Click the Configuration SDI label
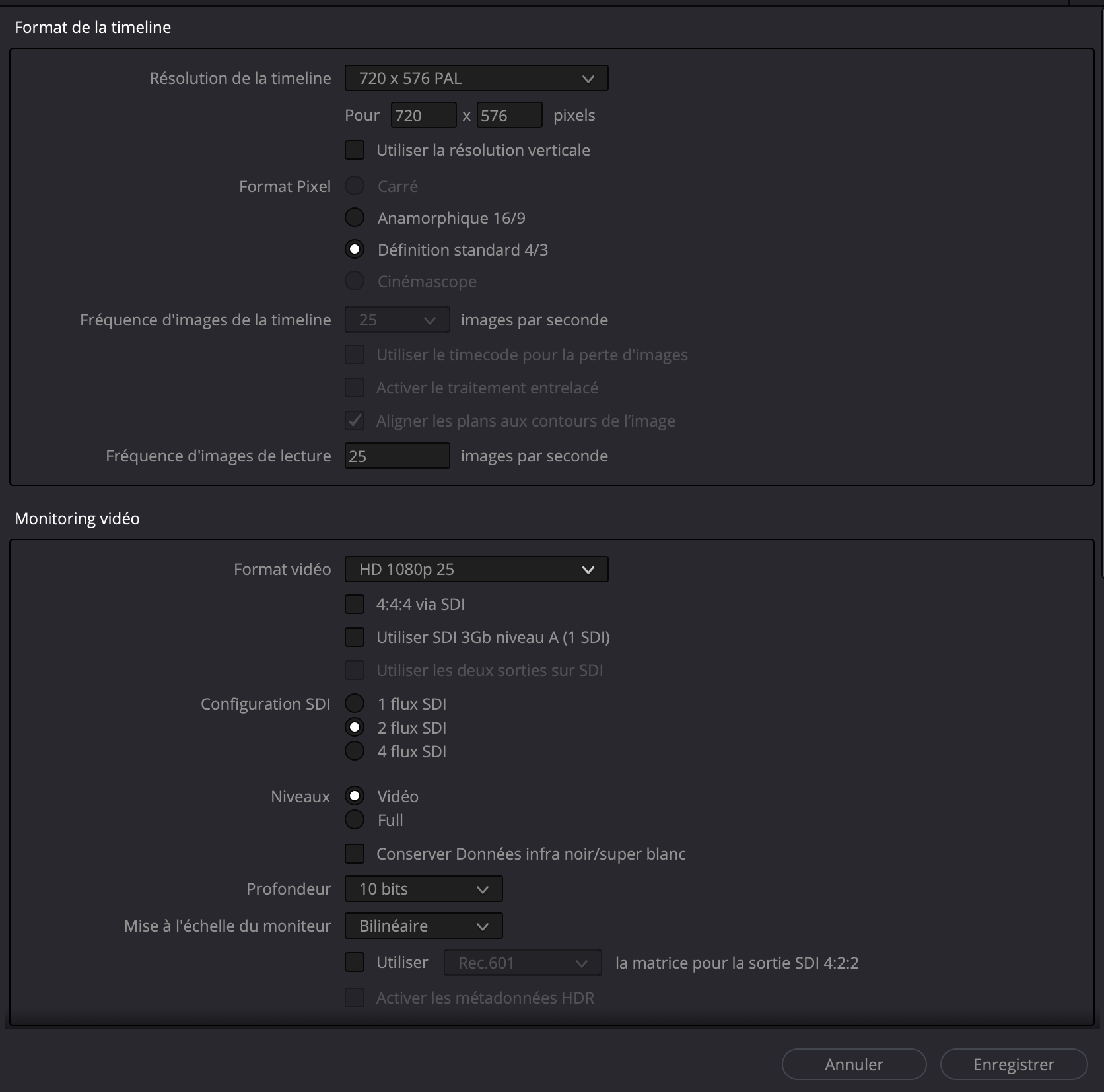The image size is (1104, 1092). pos(265,704)
